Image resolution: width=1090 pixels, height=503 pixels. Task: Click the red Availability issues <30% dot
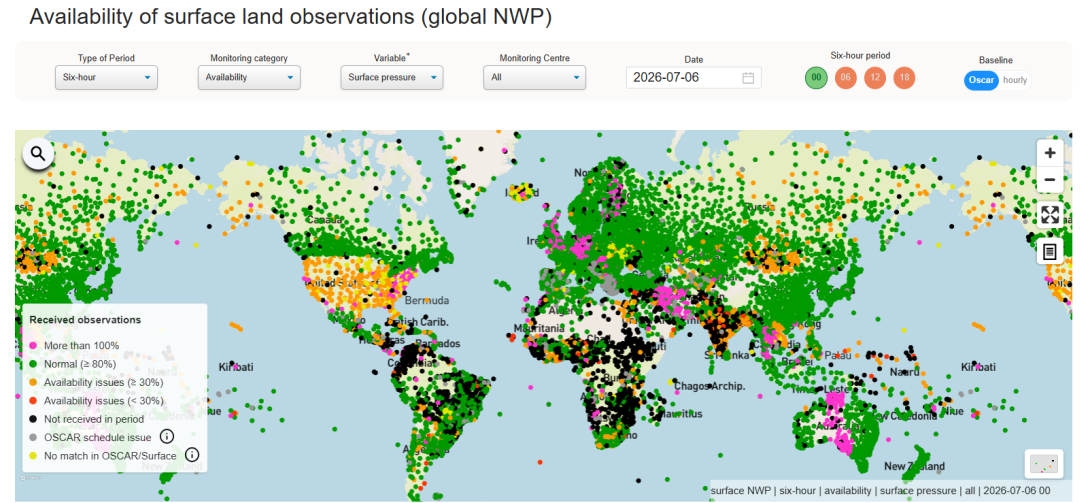(33, 401)
